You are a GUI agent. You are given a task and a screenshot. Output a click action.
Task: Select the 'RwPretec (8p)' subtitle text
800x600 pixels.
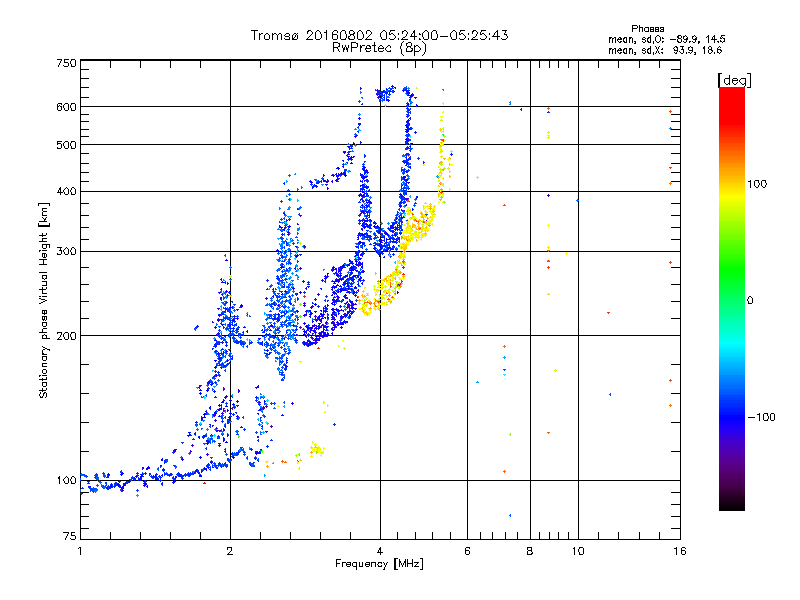[379, 48]
